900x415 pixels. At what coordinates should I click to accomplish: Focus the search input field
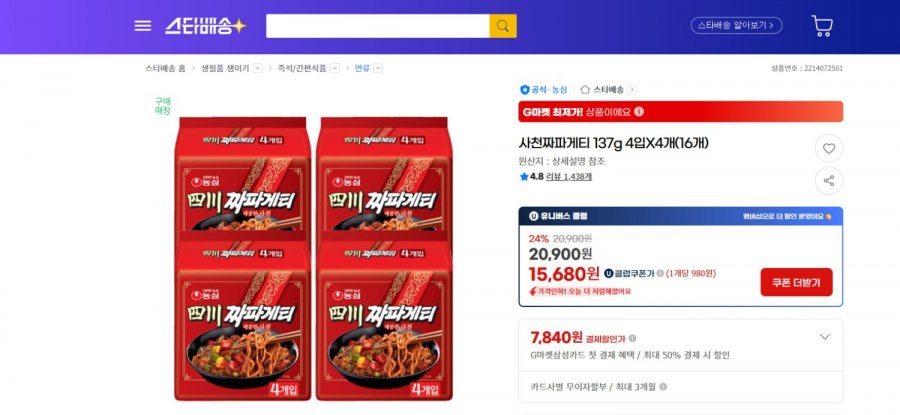click(x=378, y=26)
